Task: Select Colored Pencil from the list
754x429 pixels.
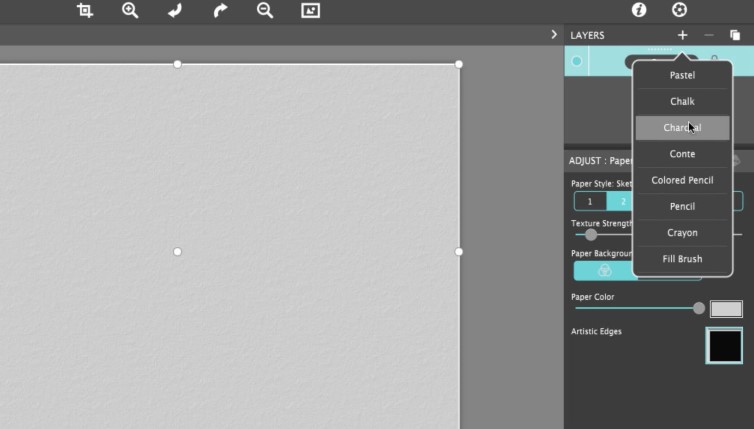Action: [682, 180]
